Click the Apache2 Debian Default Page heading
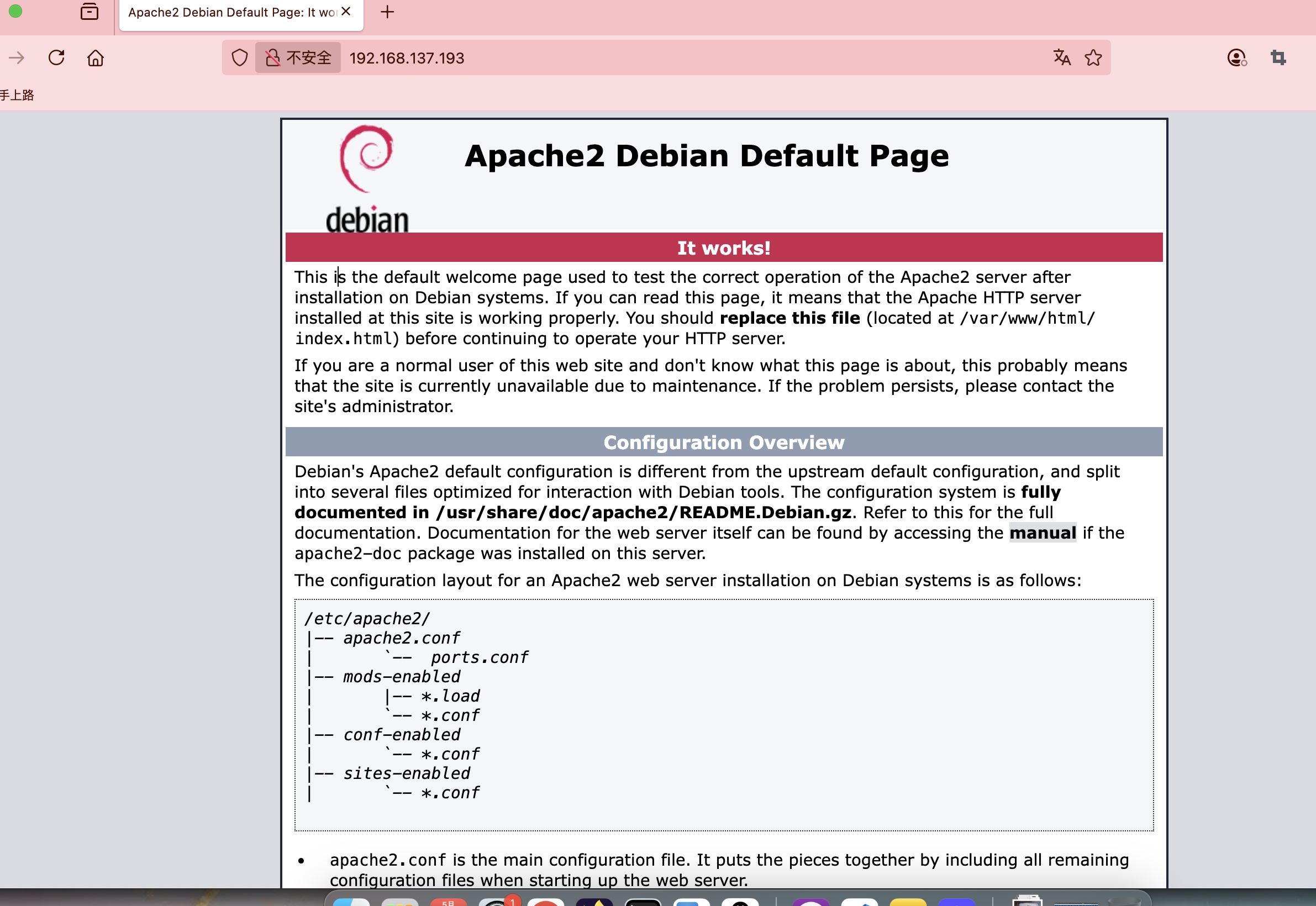The image size is (1316, 906). pos(706,156)
